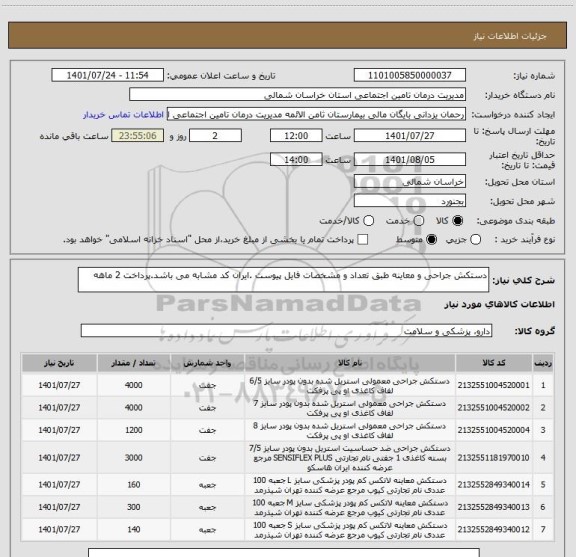Select the متوسط purchase type radio

pyautogui.click(x=431, y=240)
